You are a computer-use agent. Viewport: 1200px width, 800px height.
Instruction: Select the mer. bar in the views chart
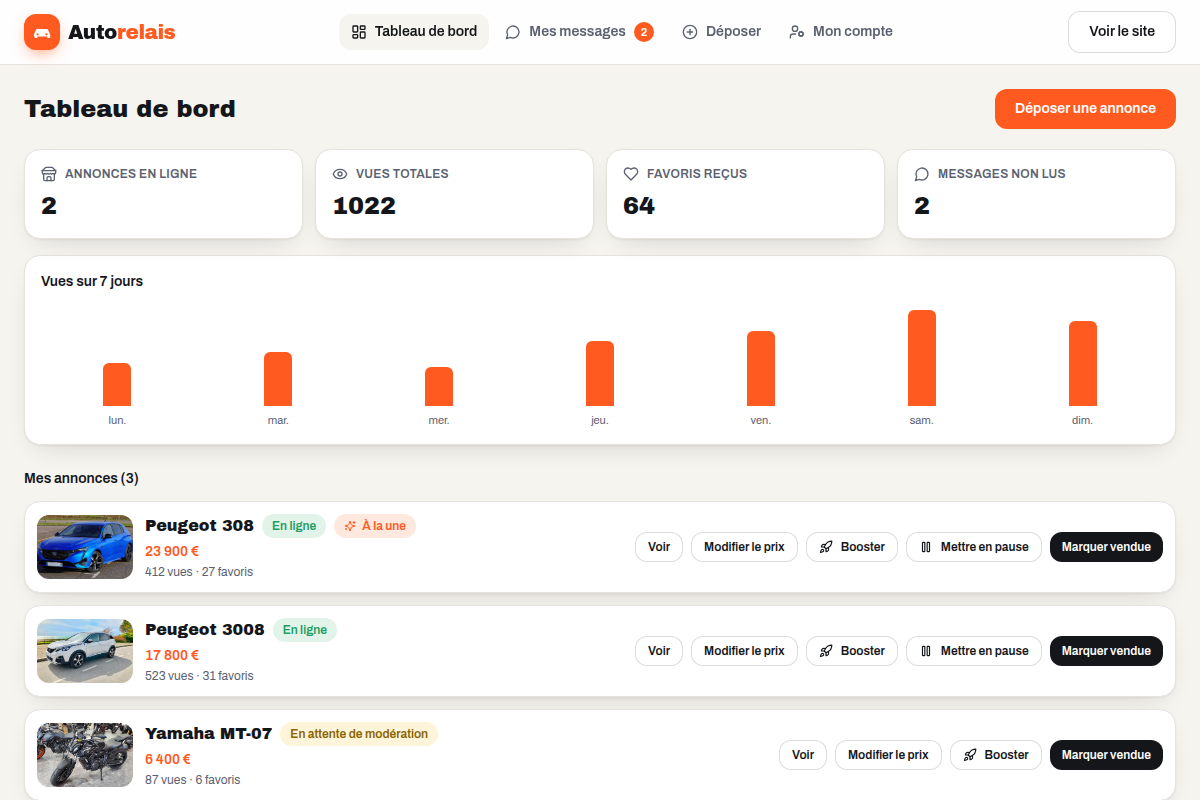(439, 386)
